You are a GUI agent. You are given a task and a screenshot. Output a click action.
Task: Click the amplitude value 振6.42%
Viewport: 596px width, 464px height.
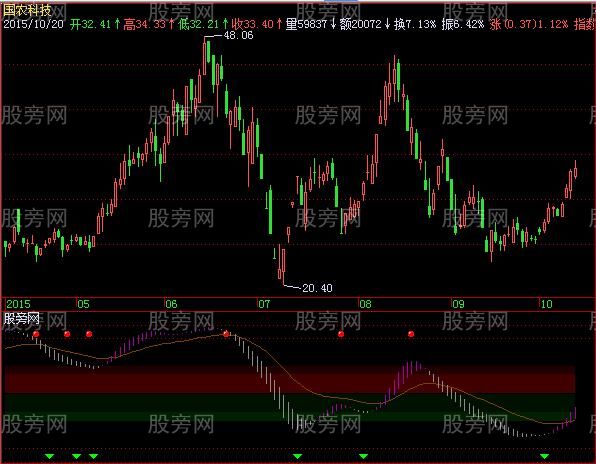click(x=463, y=24)
